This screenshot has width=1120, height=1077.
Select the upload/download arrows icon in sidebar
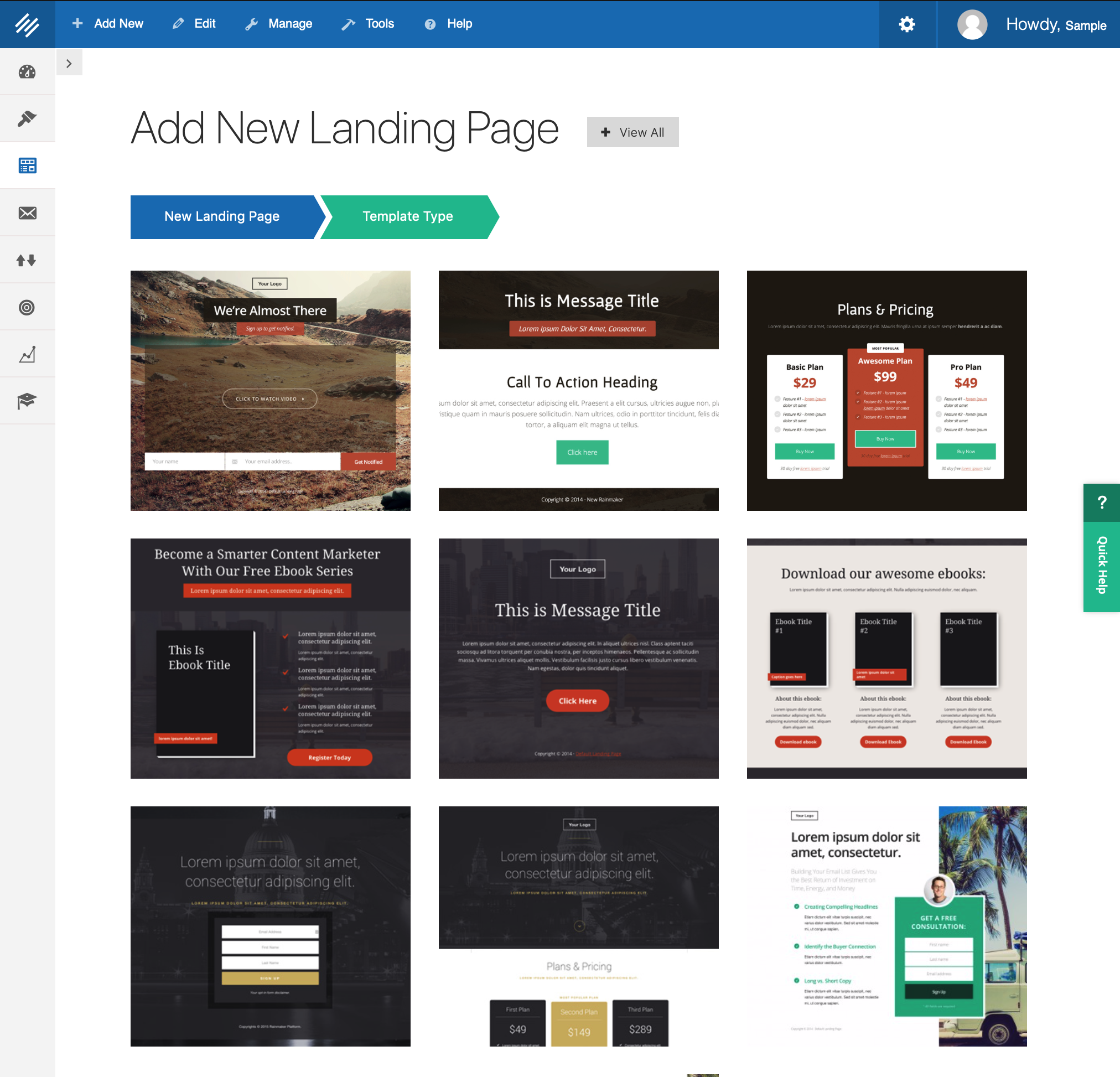[27, 259]
